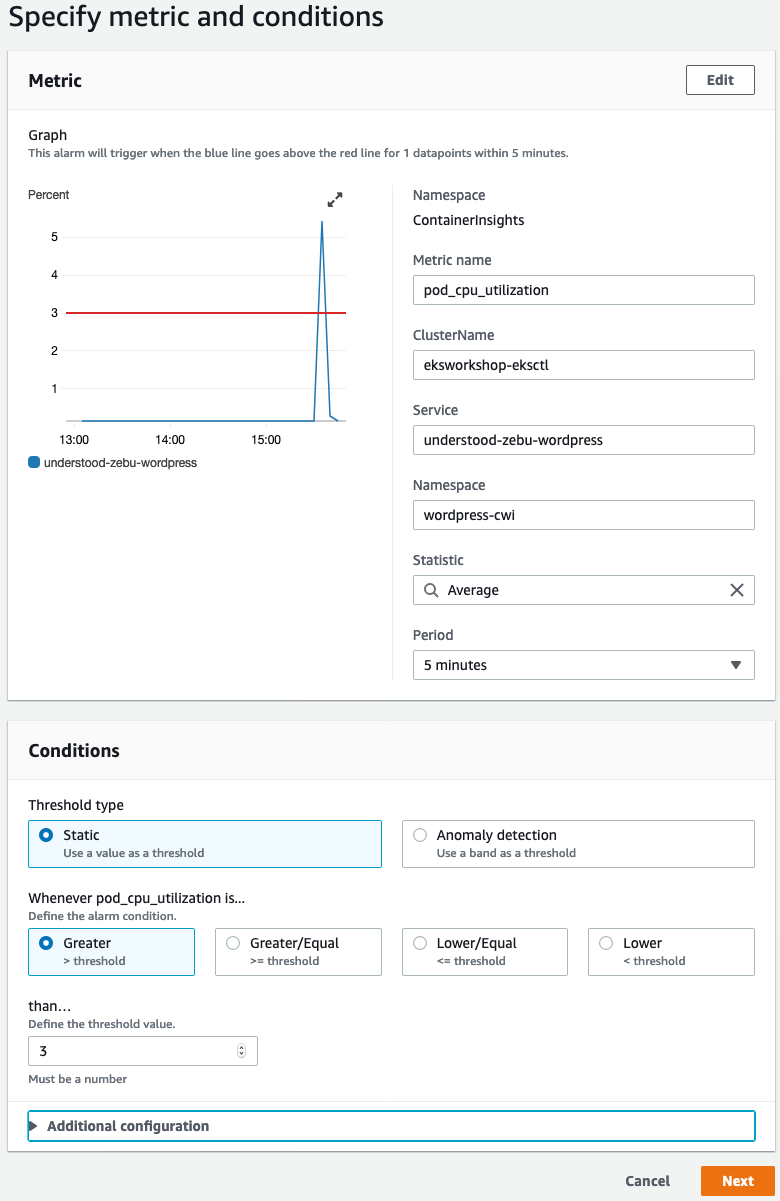
Task: Expand Additional configuration section
Action: [128, 1126]
